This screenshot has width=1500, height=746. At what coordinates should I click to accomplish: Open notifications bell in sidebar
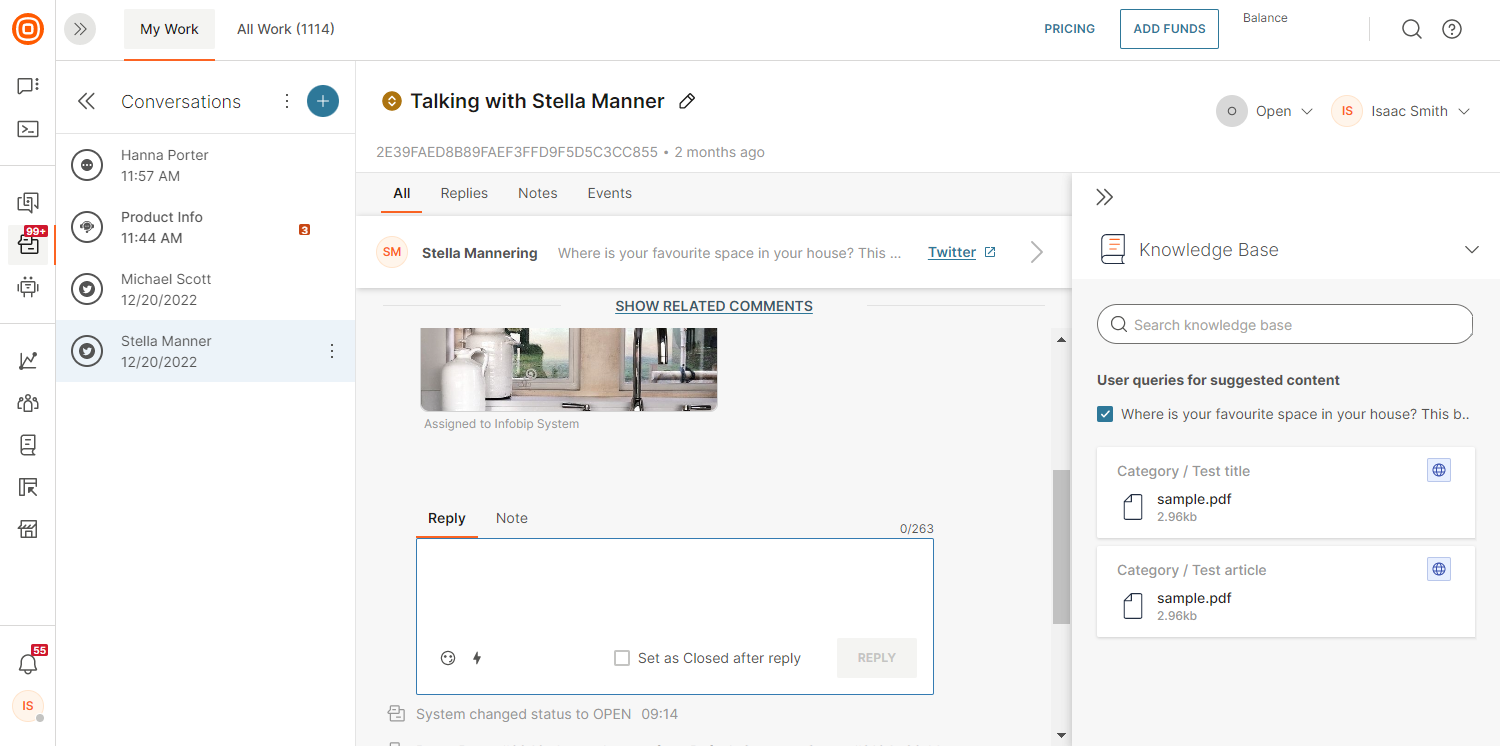28,664
